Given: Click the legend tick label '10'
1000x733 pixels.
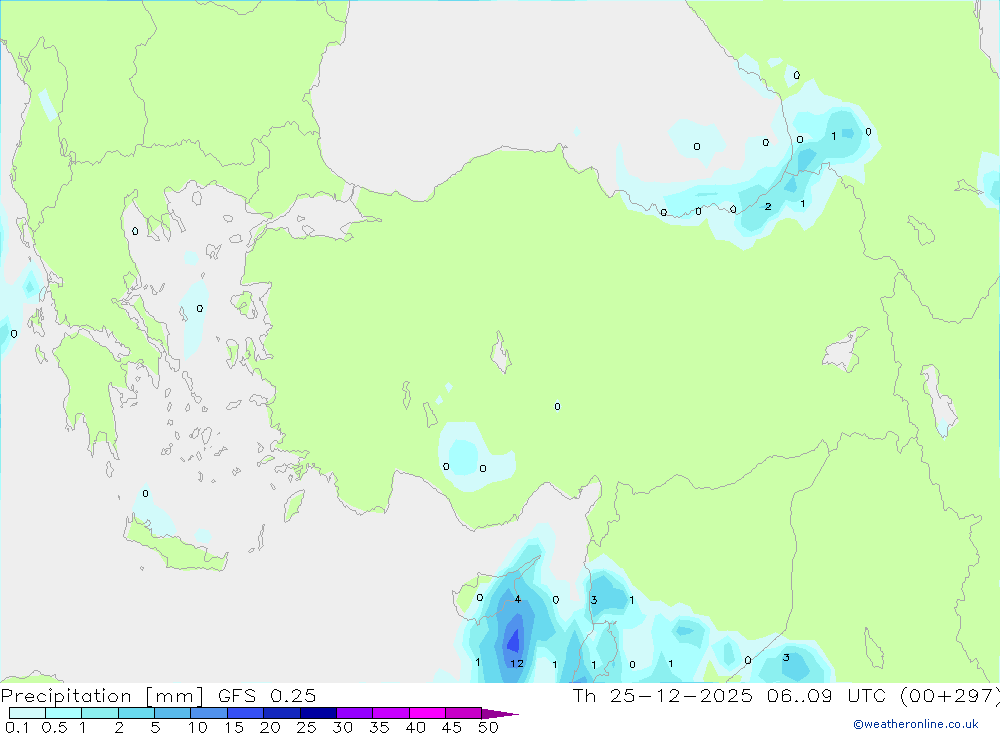Looking at the screenshot, I should [x=197, y=727].
